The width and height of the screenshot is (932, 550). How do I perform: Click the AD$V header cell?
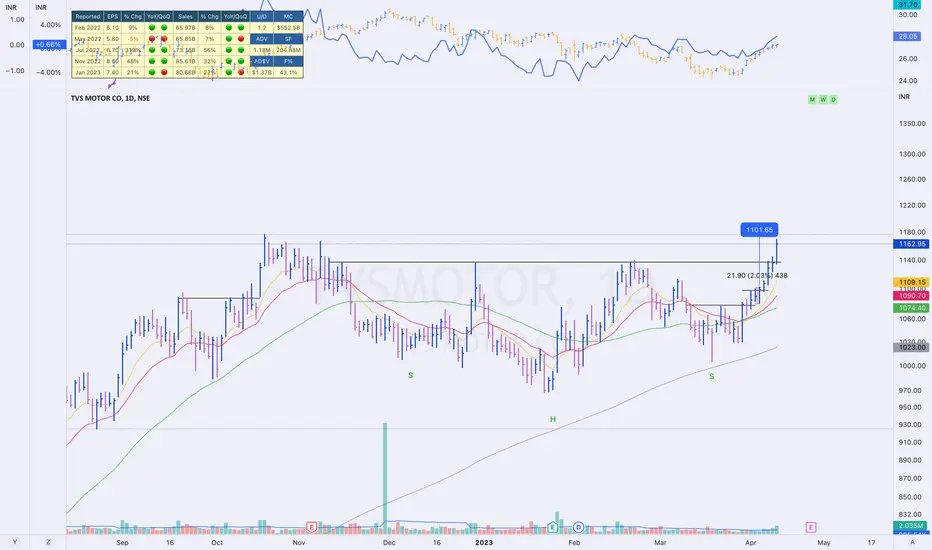point(262,61)
